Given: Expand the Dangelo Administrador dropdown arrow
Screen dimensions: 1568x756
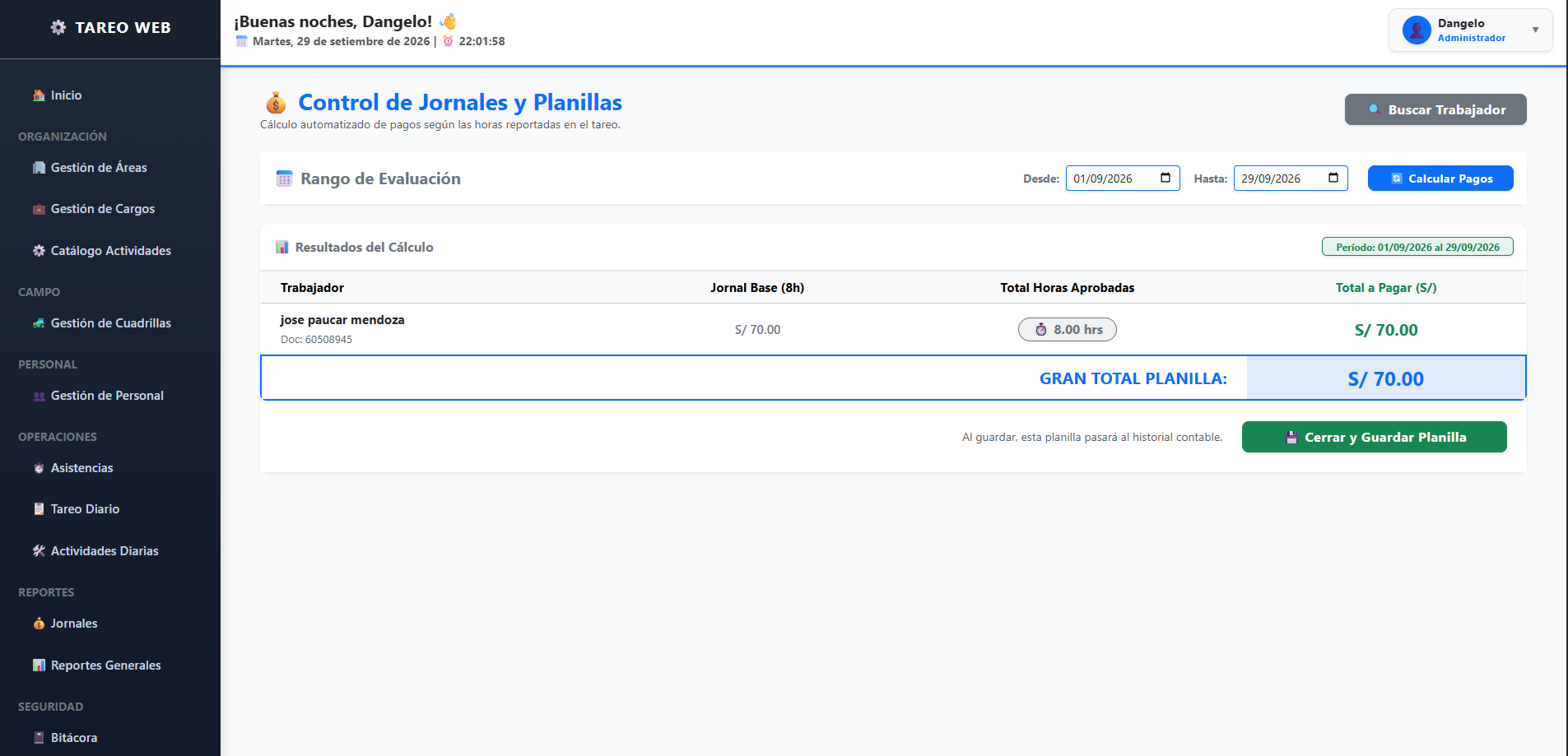Looking at the screenshot, I should [x=1535, y=30].
